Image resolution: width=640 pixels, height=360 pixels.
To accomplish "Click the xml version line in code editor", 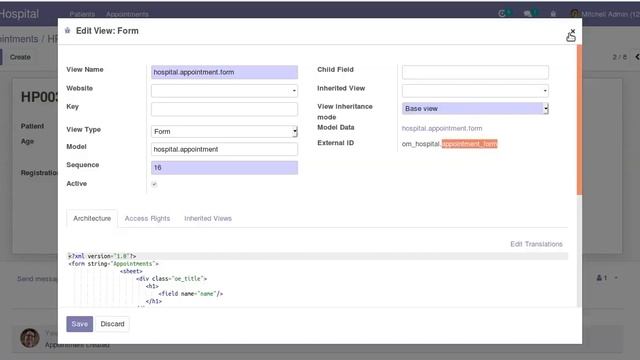I will (x=102, y=256).
